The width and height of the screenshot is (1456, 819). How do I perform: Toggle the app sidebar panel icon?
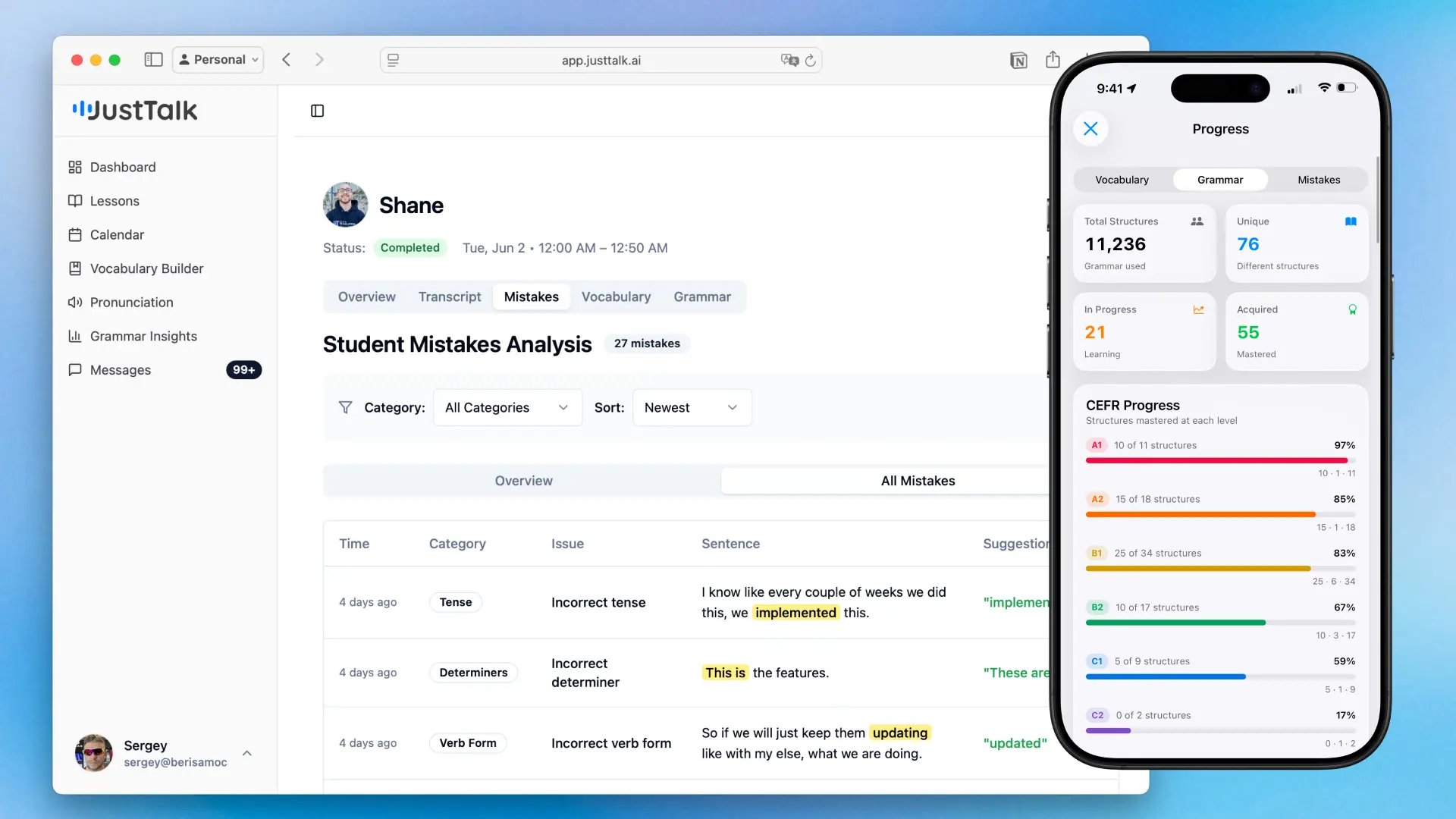click(x=318, y=111)
